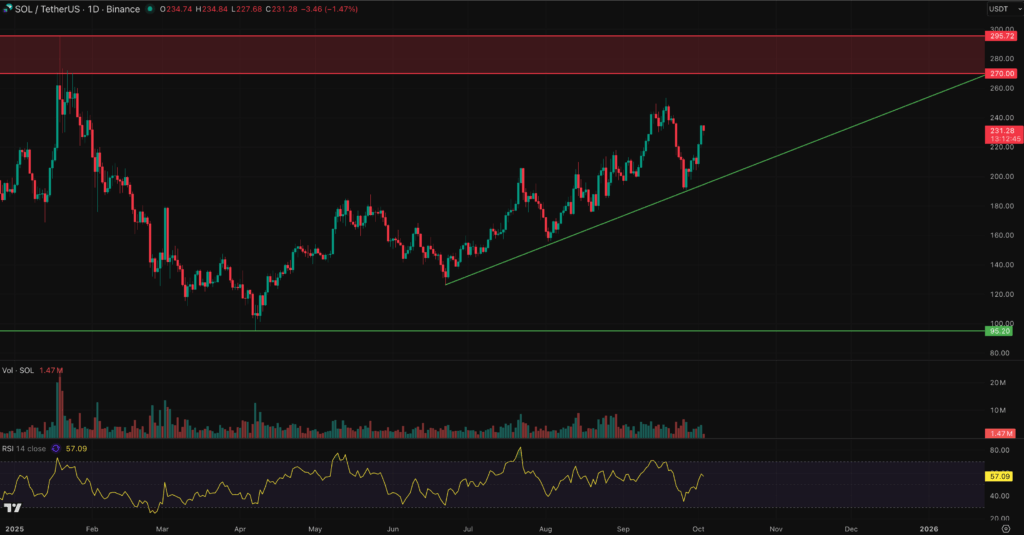Click the 120.00 price axis label
Screen dimensions: 1024x535
point(1002,295)
